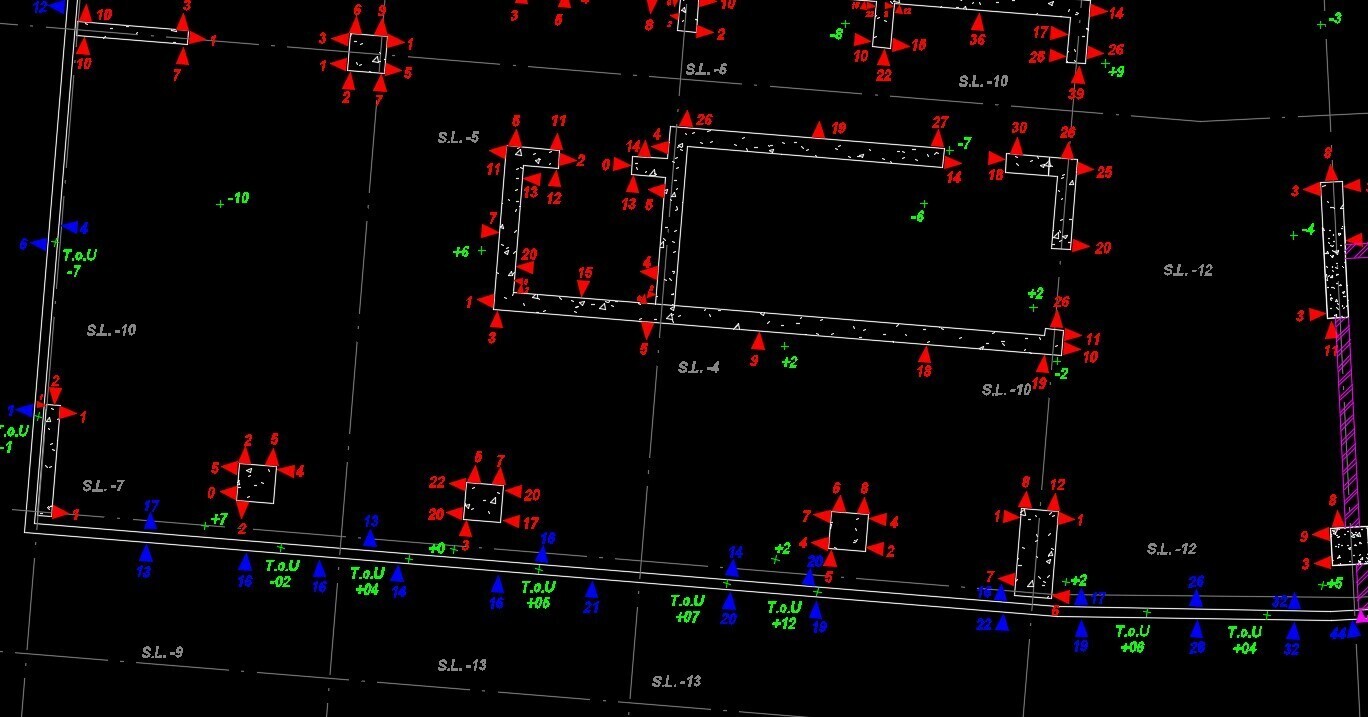Select the green T.o.U +06 annotation

point(1132,639)
